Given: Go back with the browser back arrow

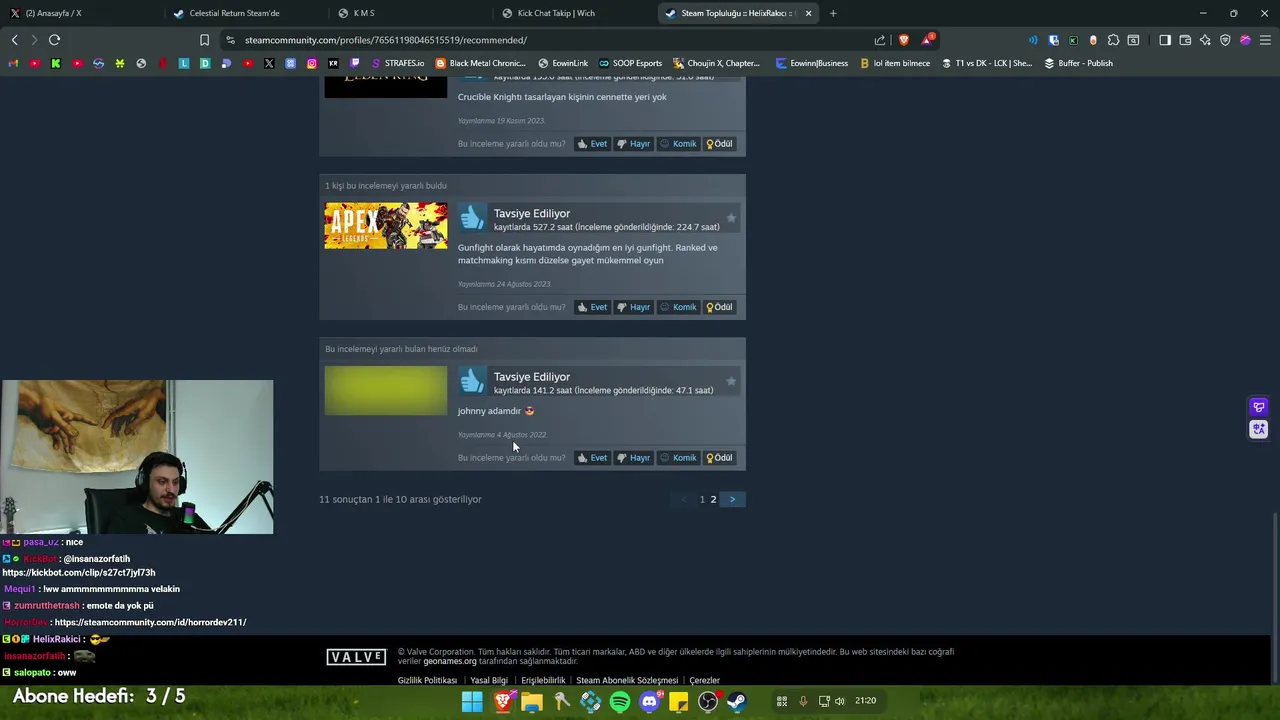Looking at the screenshot, I should tap(14, 40).
